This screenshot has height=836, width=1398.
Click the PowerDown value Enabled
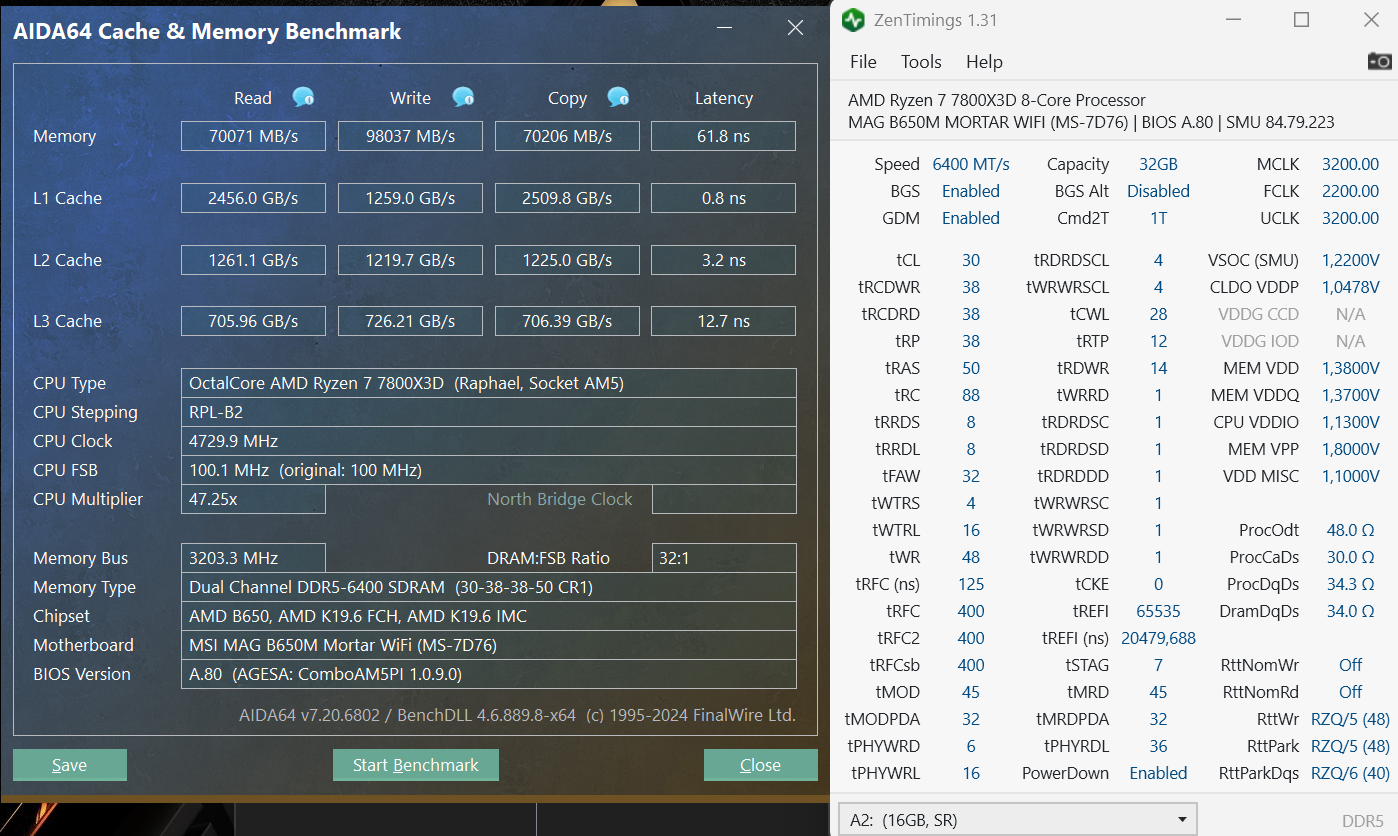click(x=1158, y=773)
